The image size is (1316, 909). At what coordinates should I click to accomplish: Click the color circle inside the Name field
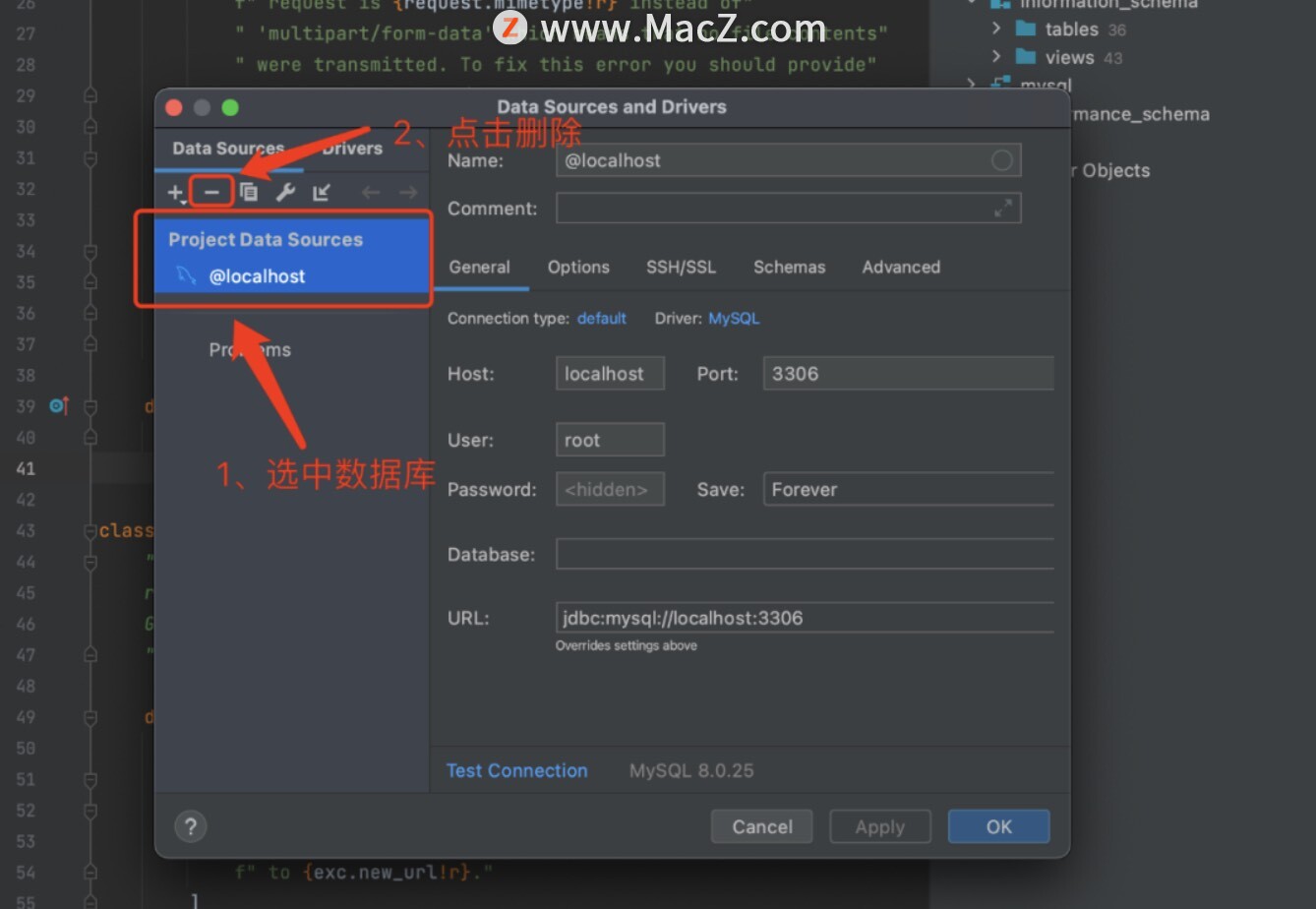(x=1001, y=160)
